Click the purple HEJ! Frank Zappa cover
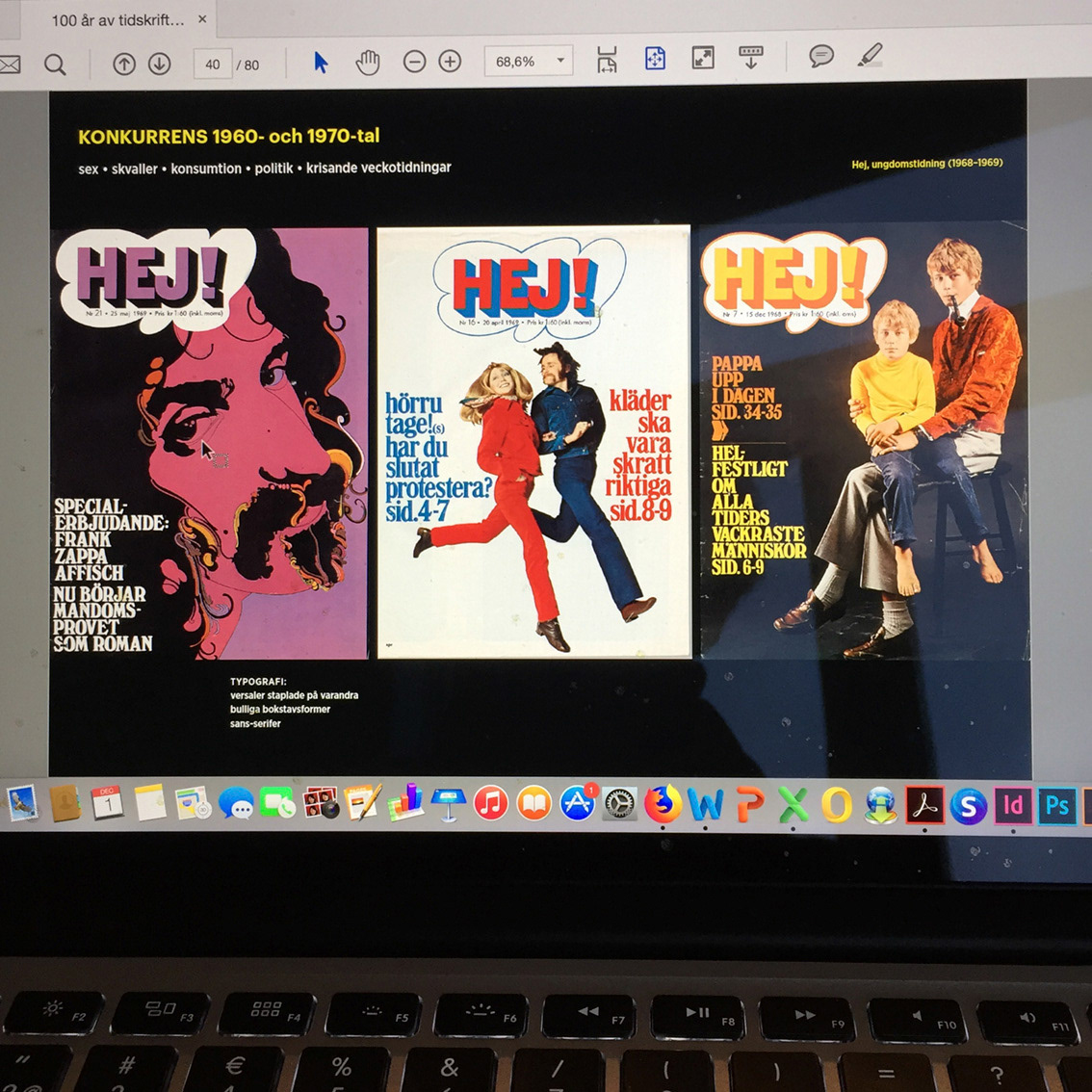This screenshot has height=1092, width=1092. click(210, 444)
